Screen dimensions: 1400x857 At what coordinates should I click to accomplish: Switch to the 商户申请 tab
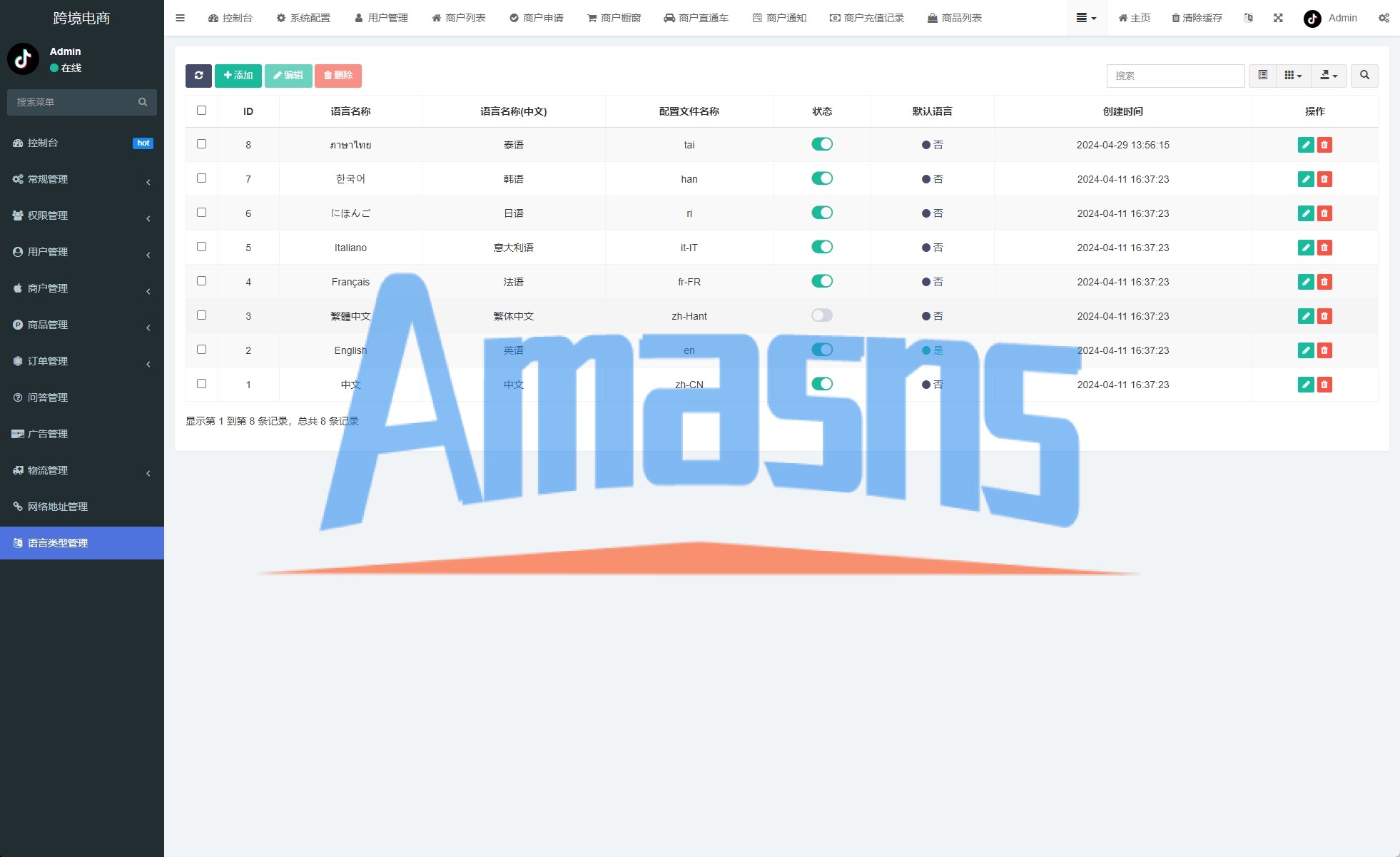537,18
